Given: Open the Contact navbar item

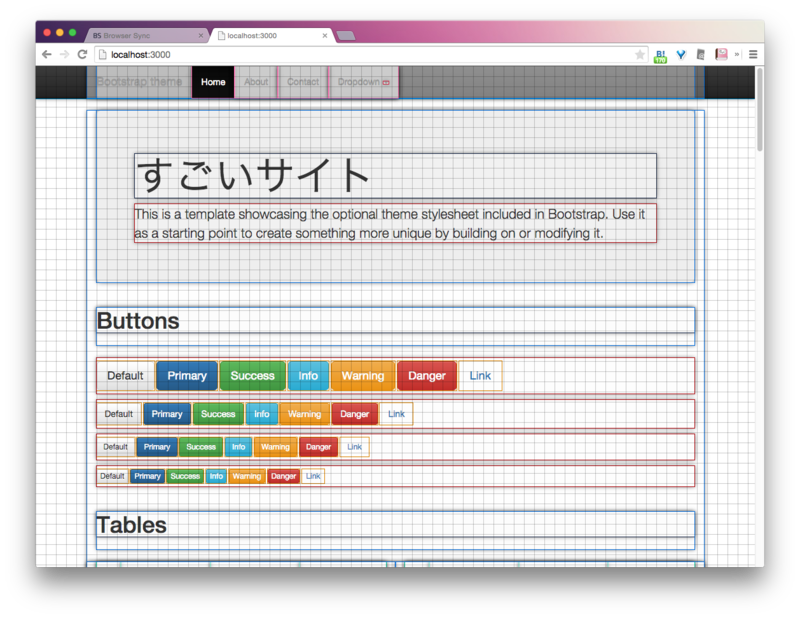Looking at the screenshot, I should coord(303,82).
